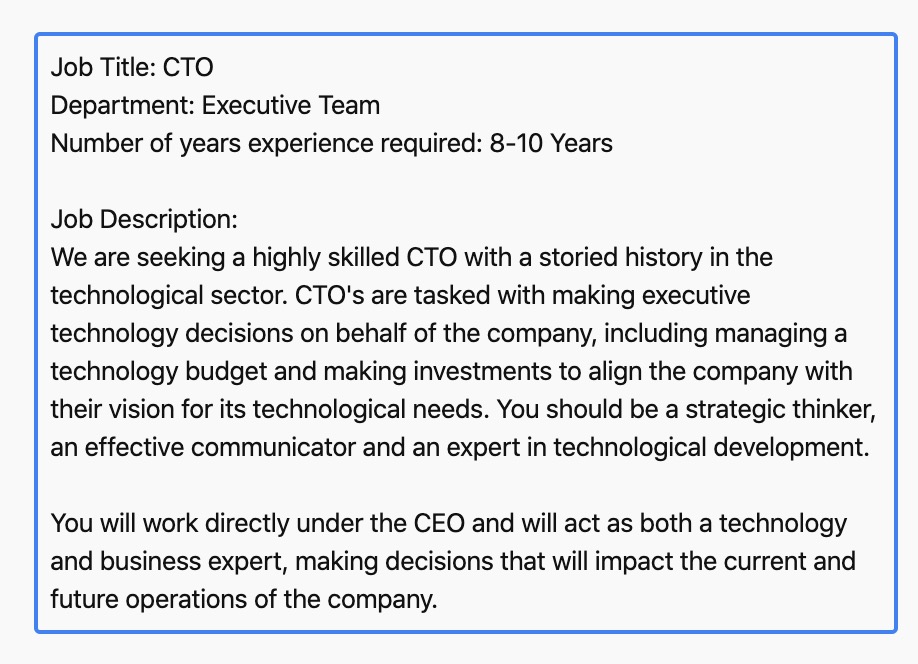The image size is (918, 664).
Task: Place cursor on 'technology budget' phrase
Action: 159,372
